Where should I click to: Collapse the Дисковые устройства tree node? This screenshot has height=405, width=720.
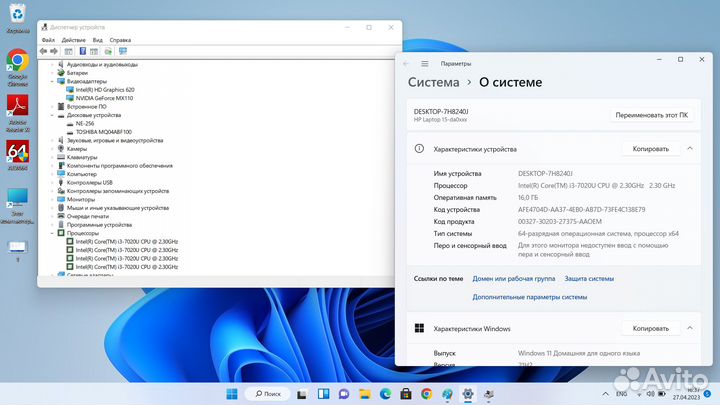coord(52,115)
